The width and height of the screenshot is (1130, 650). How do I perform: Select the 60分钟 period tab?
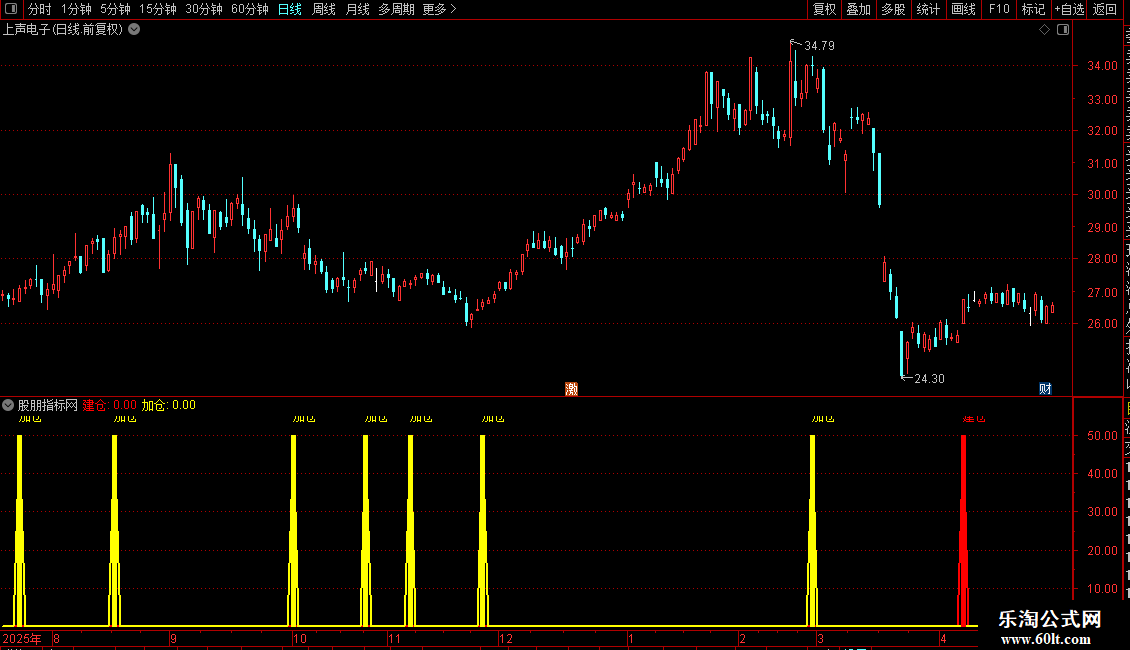(250, 9)
